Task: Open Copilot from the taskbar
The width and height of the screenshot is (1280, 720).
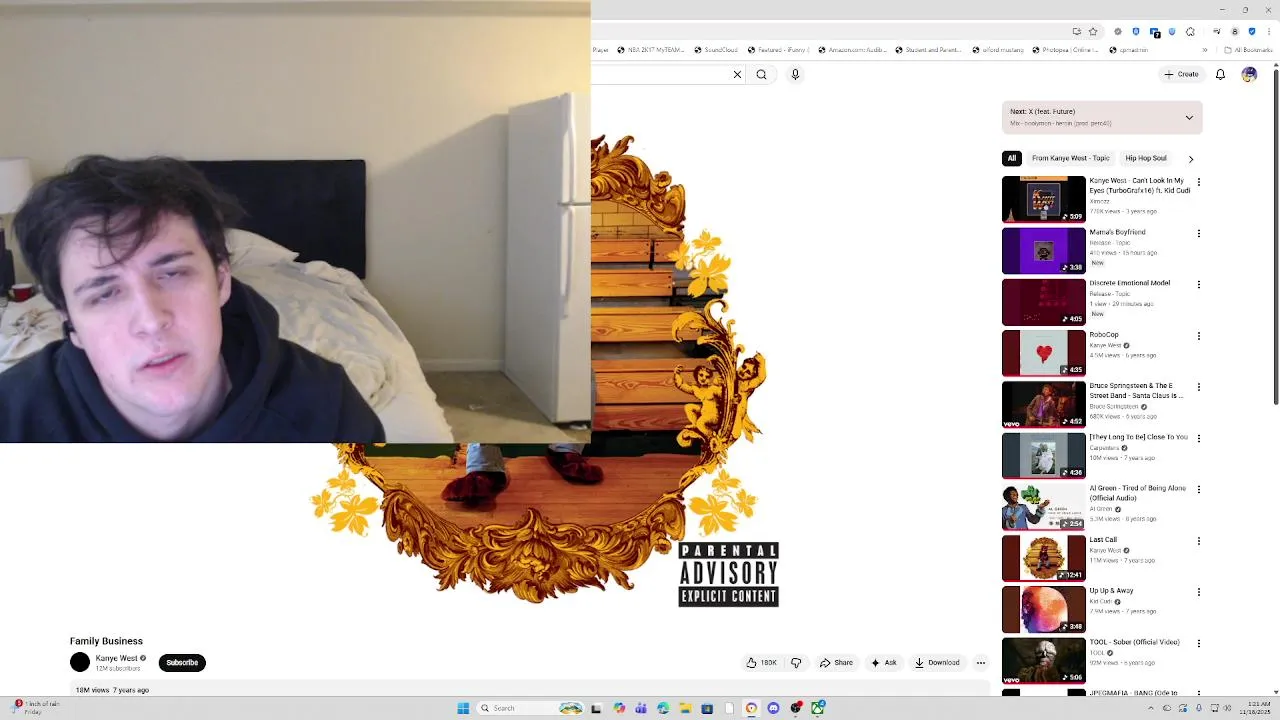Action: click(619, 708)
